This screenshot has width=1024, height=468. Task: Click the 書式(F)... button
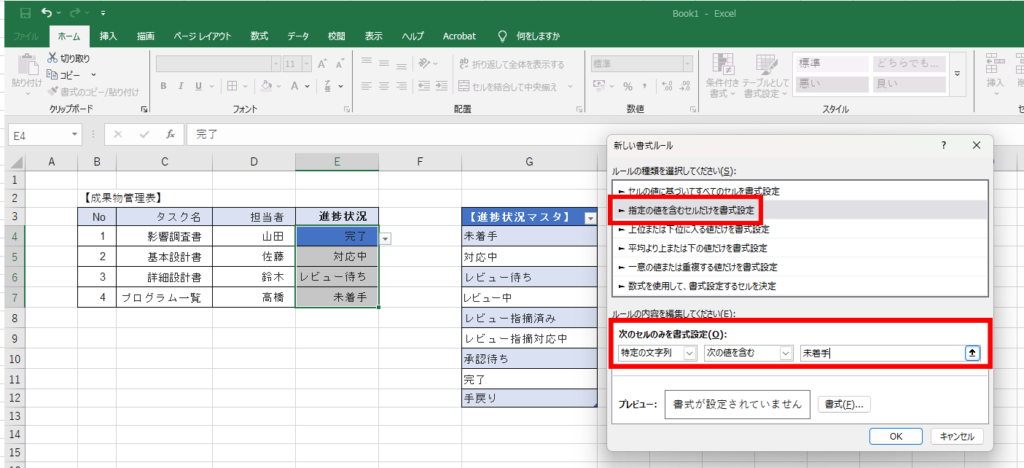(x=844, y=404)
